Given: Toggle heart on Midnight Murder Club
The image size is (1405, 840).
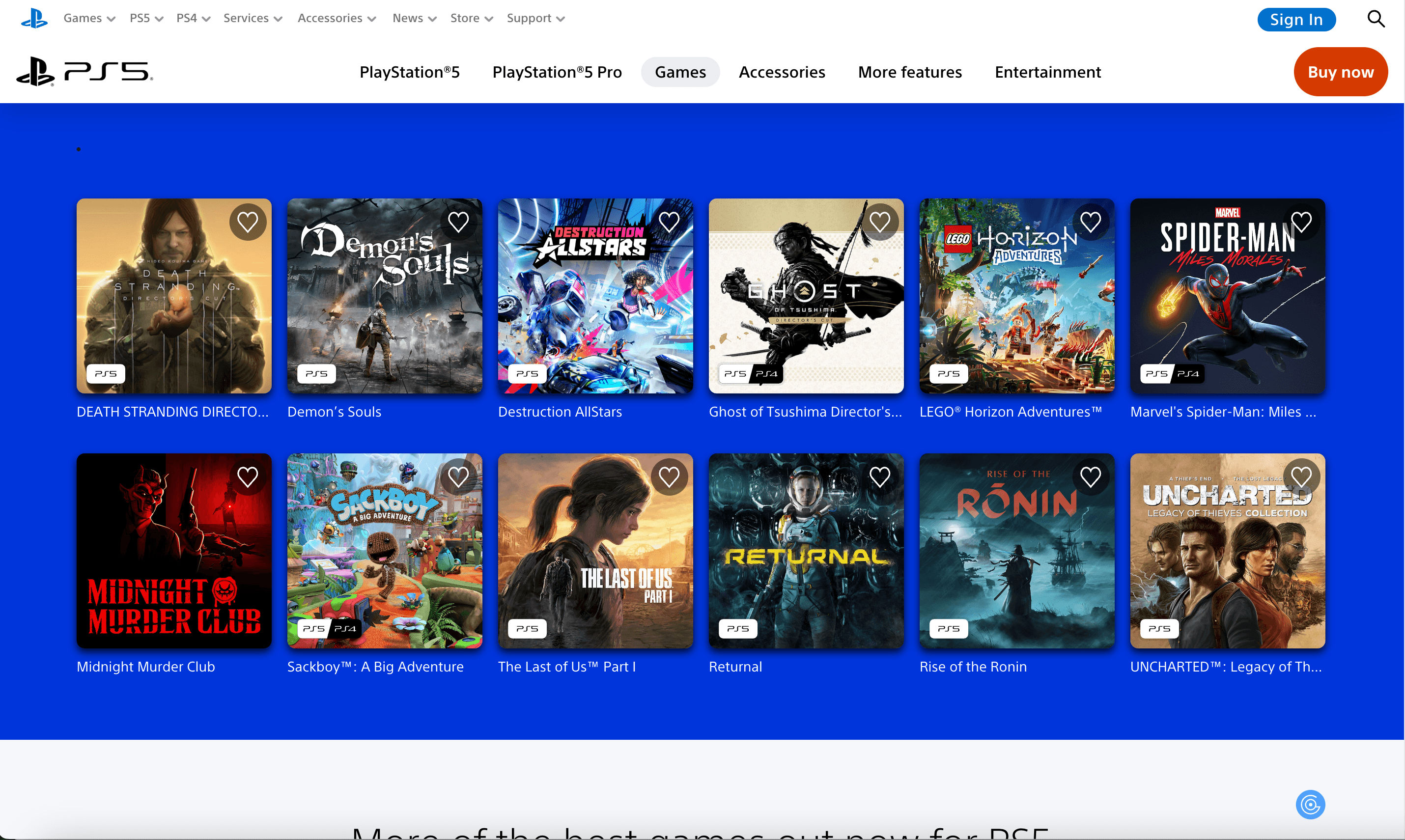Looking at the screenshot, I should click(x=248, y=476).
